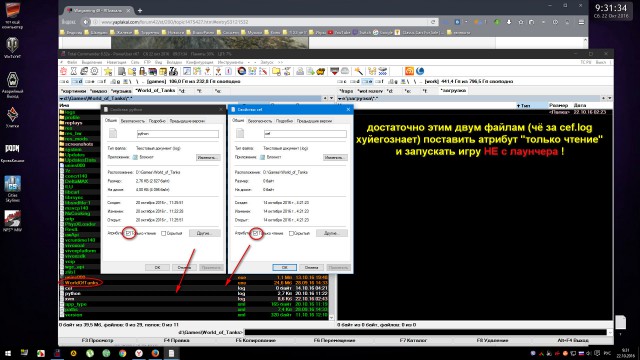Select the NFS MW desktop icon
The image size is (640, 360).
(12, 221)
